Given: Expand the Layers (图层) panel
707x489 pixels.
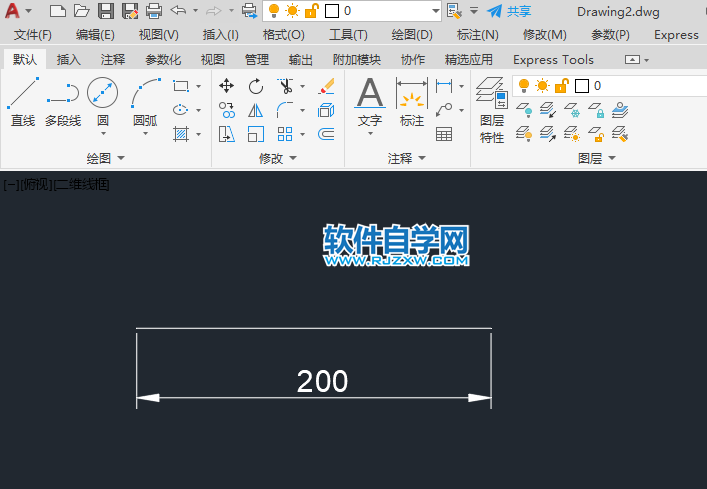Looking at the screenshot, I should (597, 158).
